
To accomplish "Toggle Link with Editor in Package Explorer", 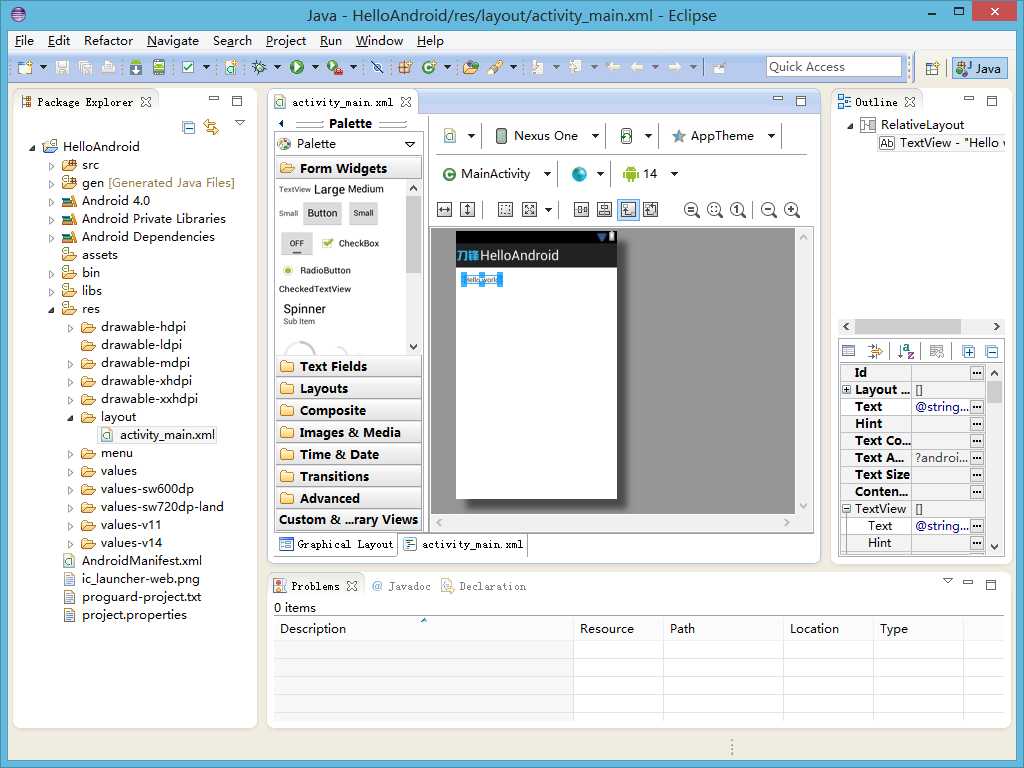I will click(211, 127).
